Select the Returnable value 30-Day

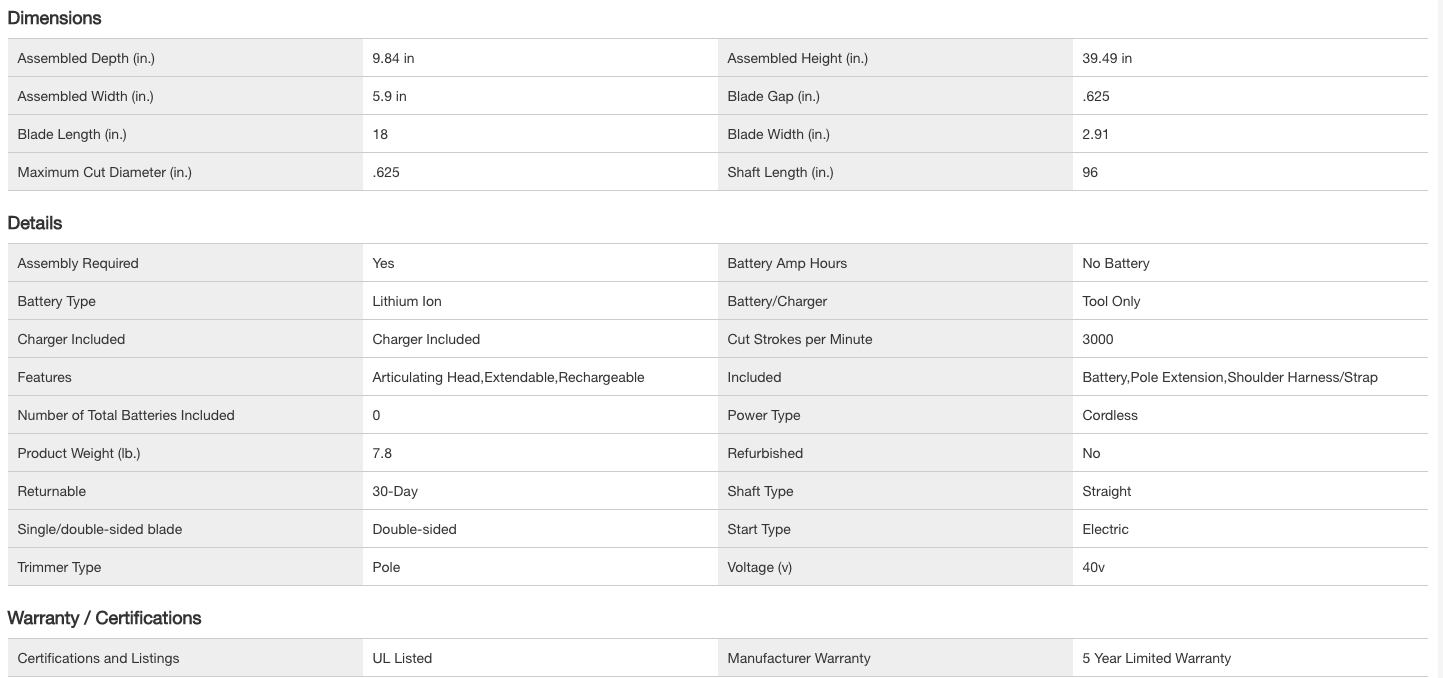pos(395,491)
